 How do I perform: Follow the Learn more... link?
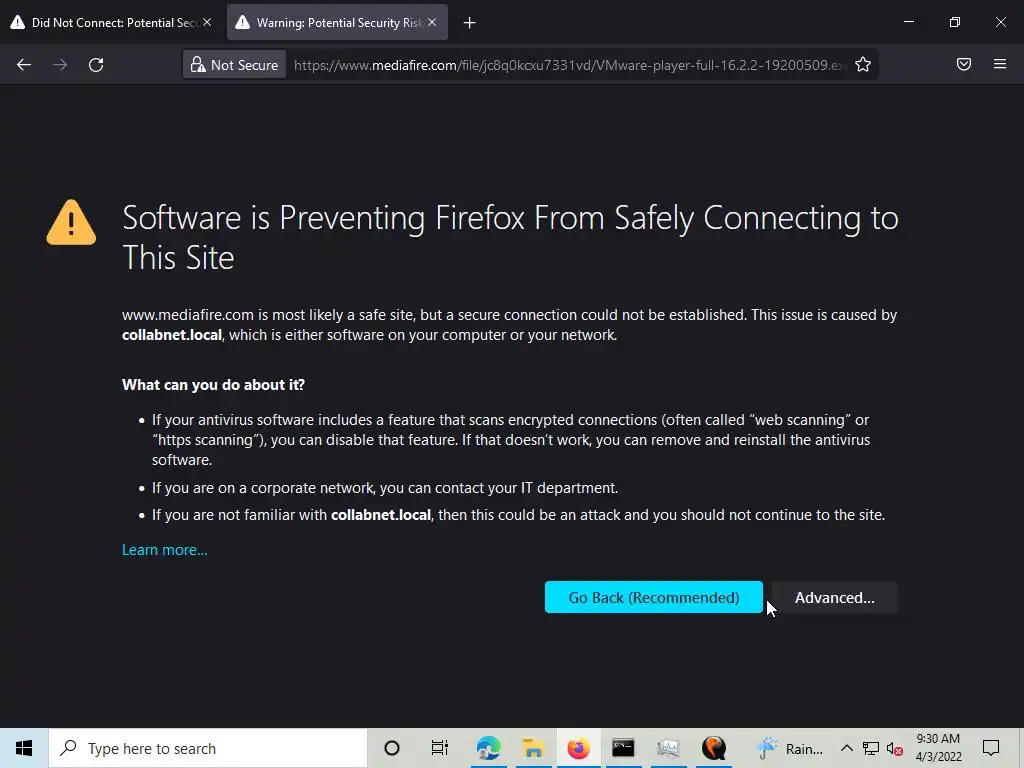coord(165,550)
